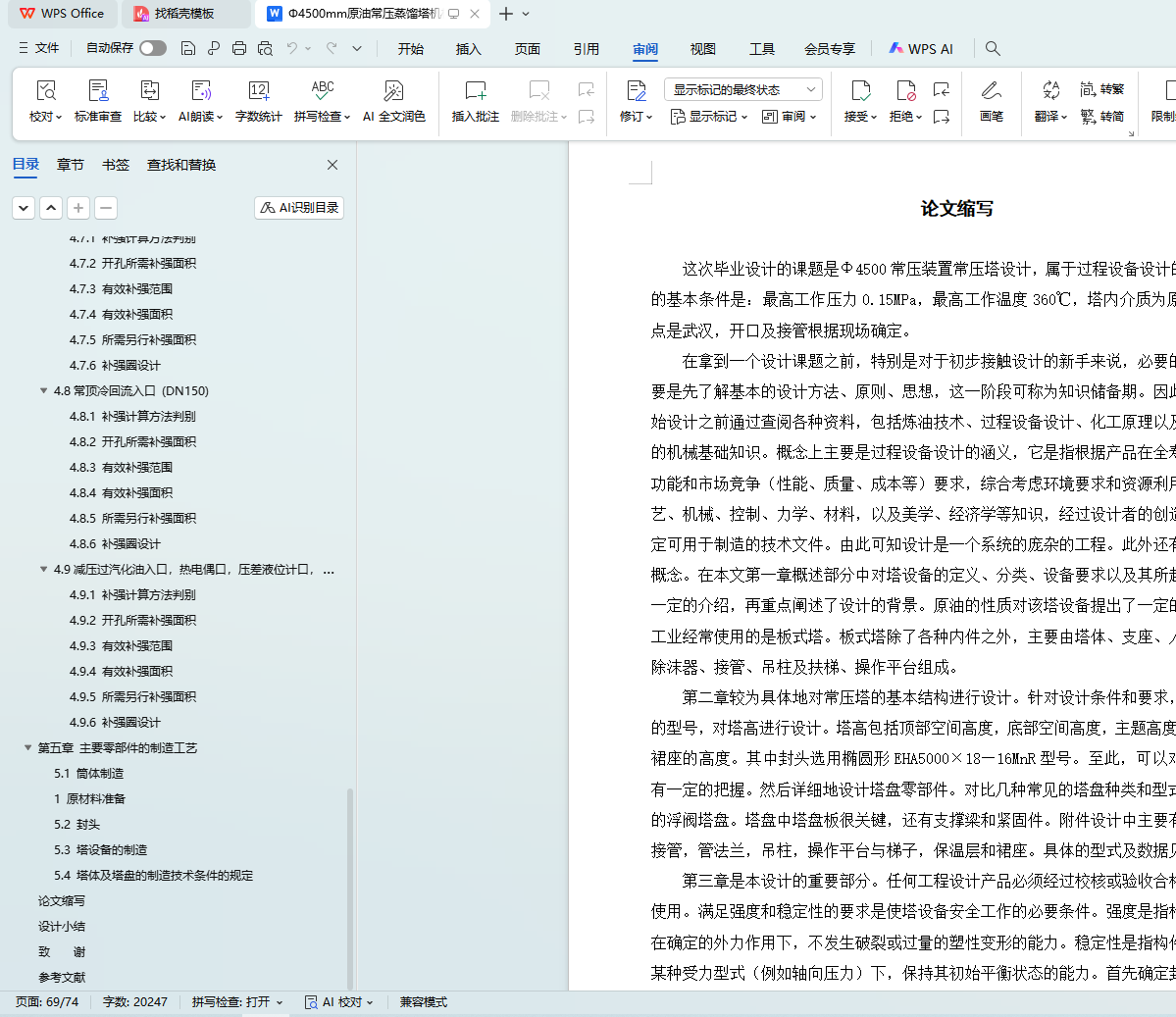Viewport: 1176px width, 1017px height.
Task: Open the quick access toolbar customize arrow
Action: tap(357, 49)
